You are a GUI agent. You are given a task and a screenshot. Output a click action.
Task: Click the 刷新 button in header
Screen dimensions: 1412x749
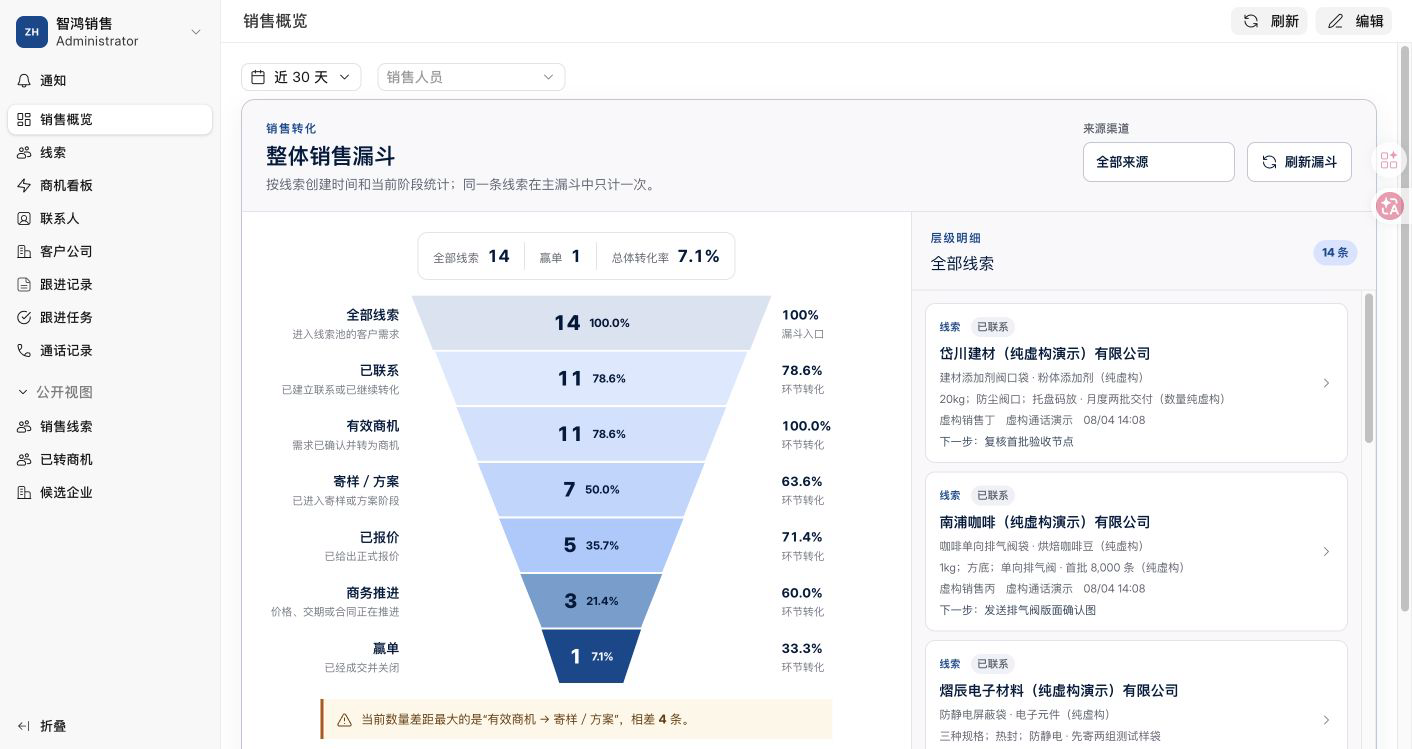1269,21
